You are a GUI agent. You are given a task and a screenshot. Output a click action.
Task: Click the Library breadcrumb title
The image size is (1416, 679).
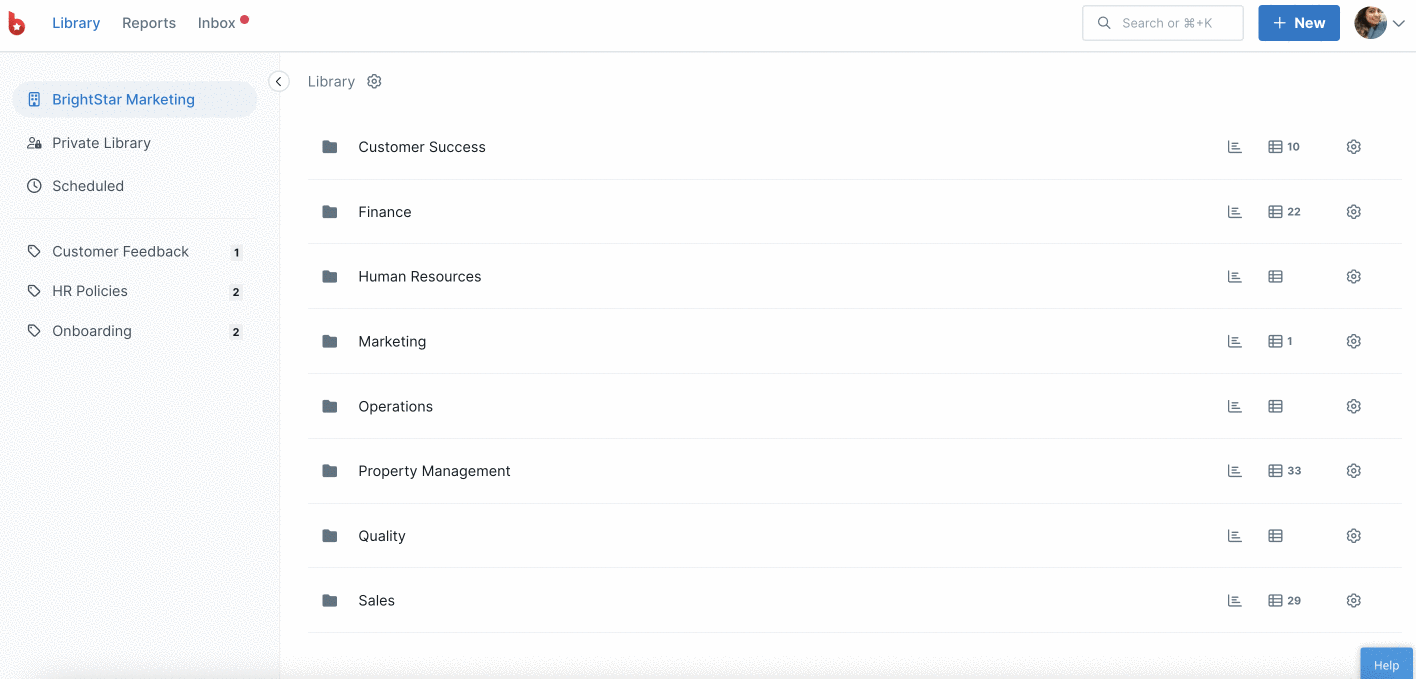pos(331,81)
